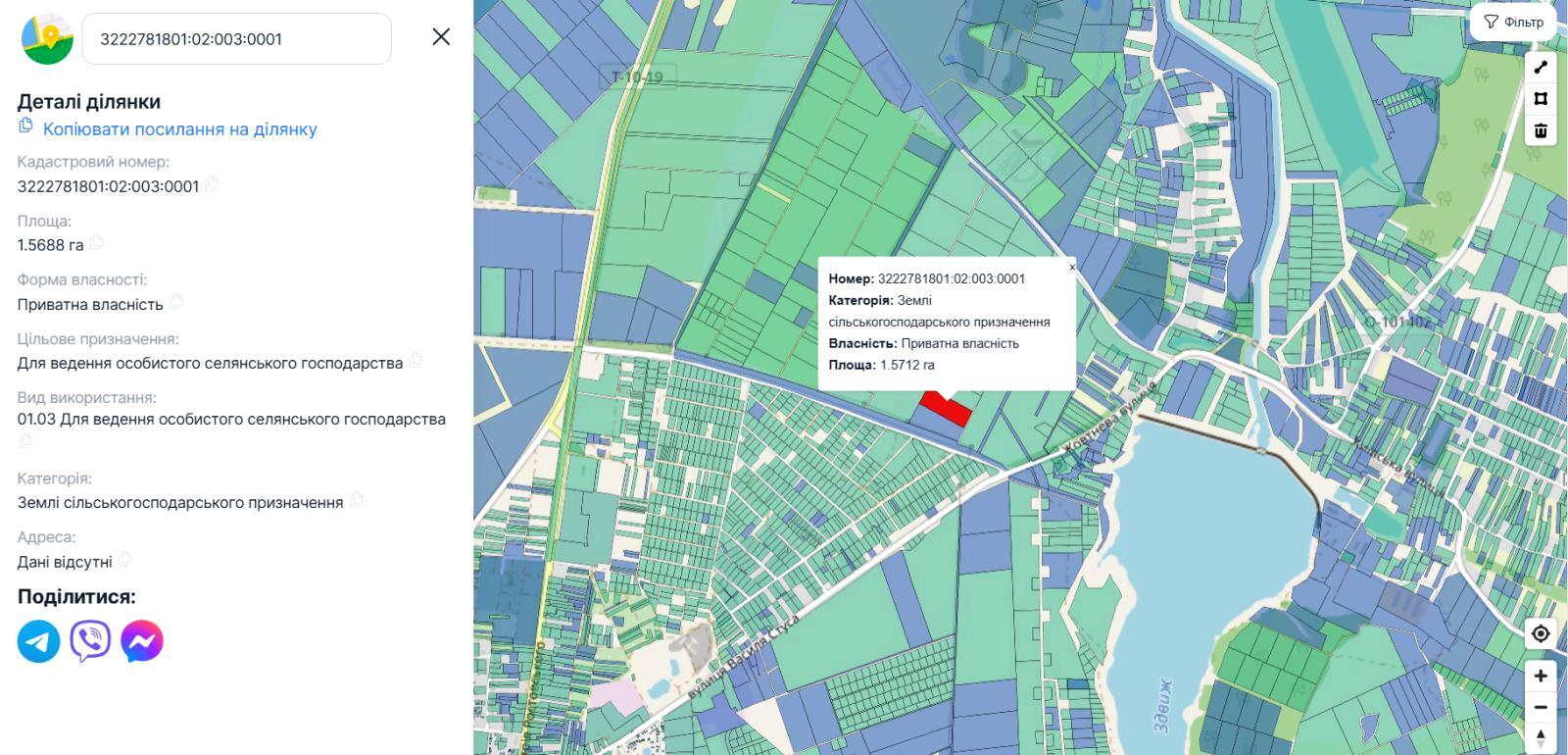Viewport: 1568px width, 755px height.
Task: Share parcel via Messenger
Action: 142,641
